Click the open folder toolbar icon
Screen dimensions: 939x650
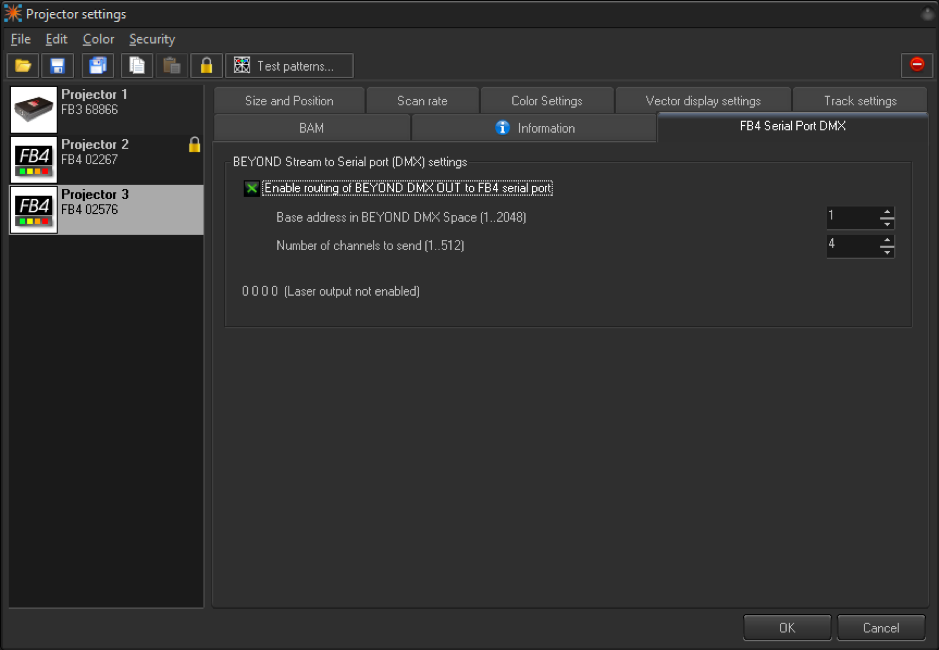23,66
